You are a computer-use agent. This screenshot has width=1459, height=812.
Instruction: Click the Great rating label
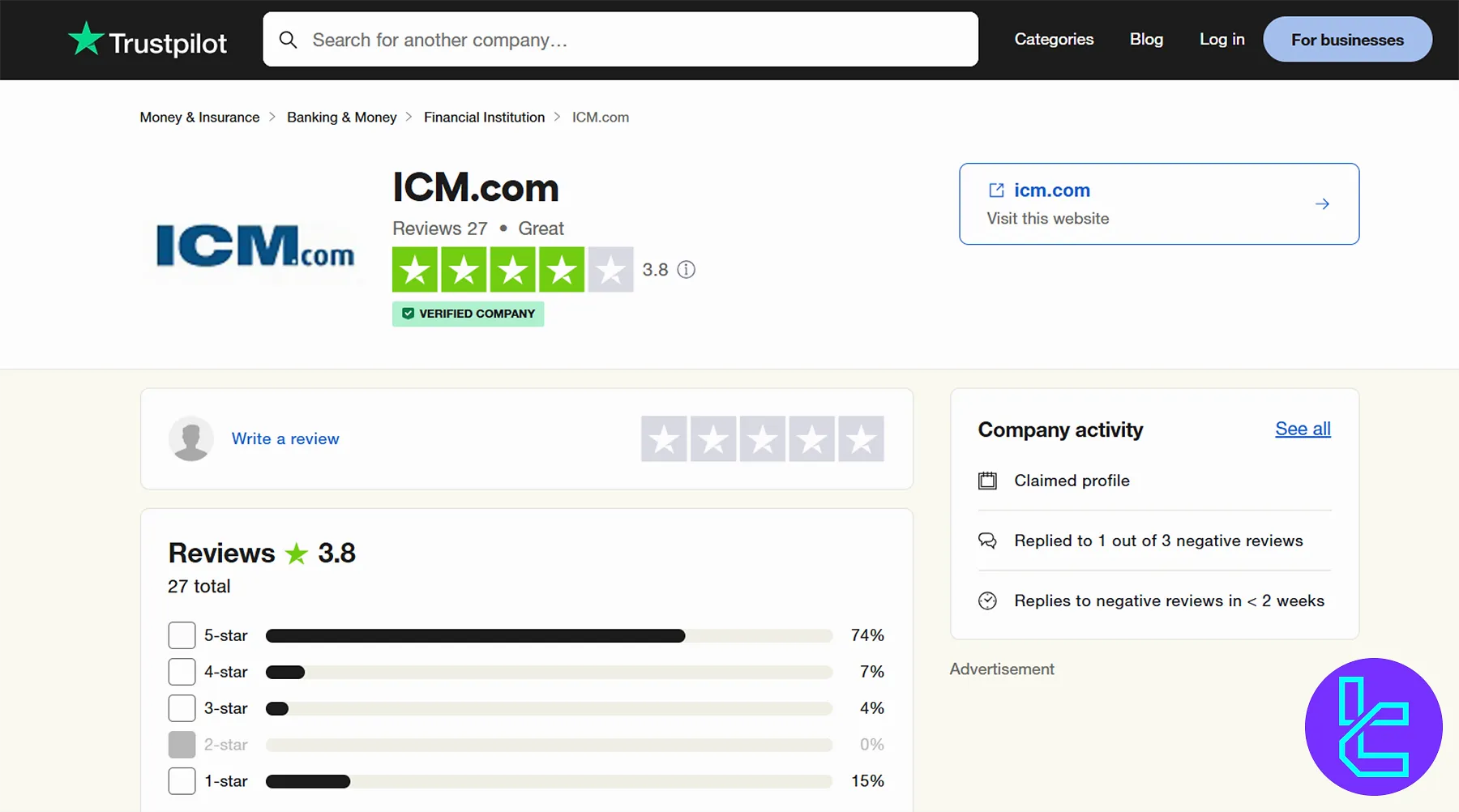click(x=541, y=229)
